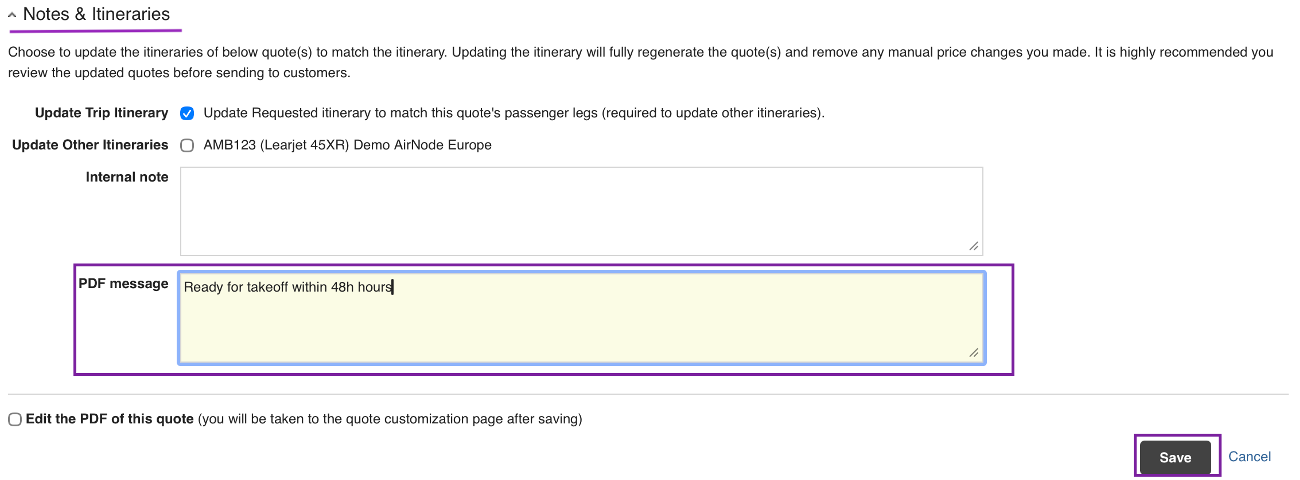Image resolution: width=1300 pixels, height=480 pixels.
Task: Click the PDF message field label
Action: [x=124, y=284]
